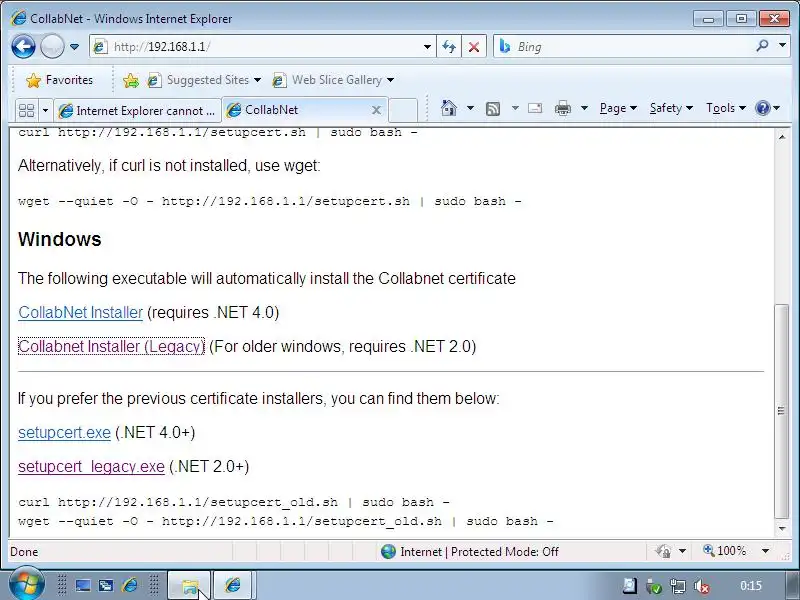Viewport: 800px width, 600px height.
Task: Open the Page menu
Action: 618,108
